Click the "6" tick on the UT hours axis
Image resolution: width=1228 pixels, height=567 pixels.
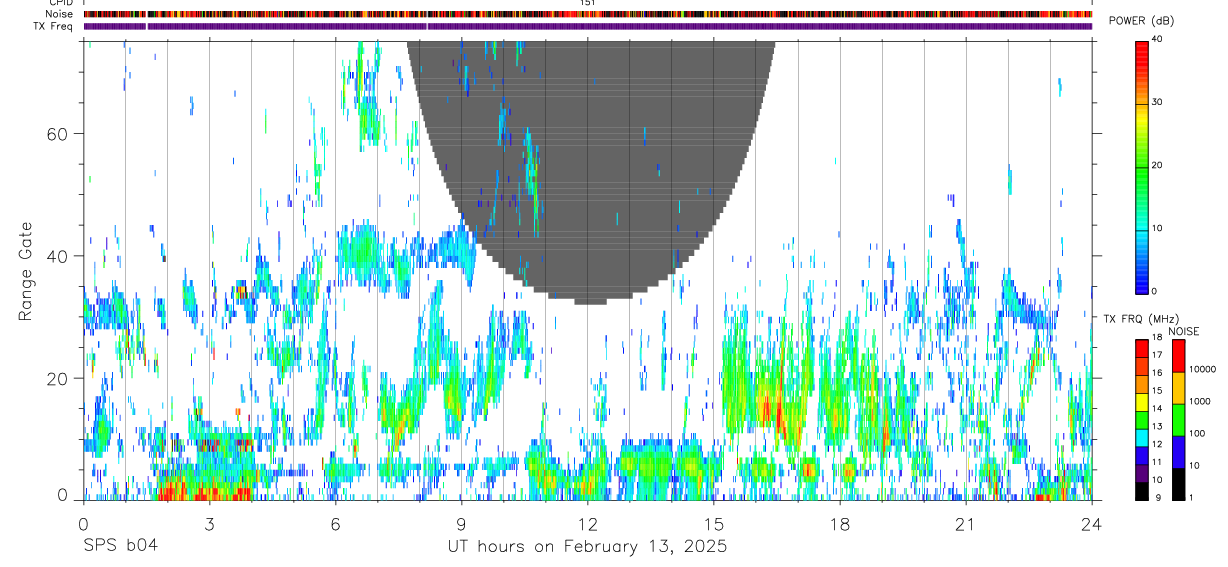pyautogui.click(x=335, y=524)
